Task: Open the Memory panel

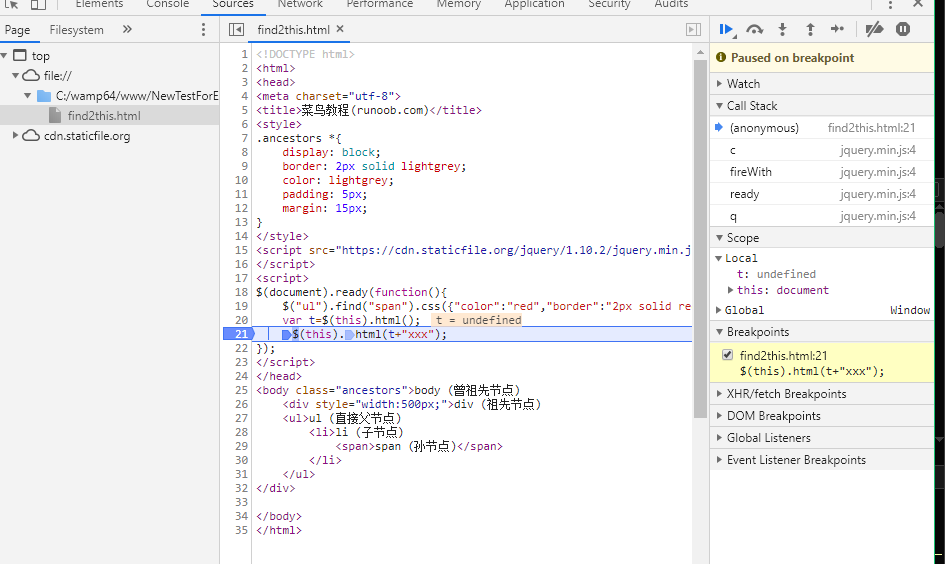Action: point(459,4)
